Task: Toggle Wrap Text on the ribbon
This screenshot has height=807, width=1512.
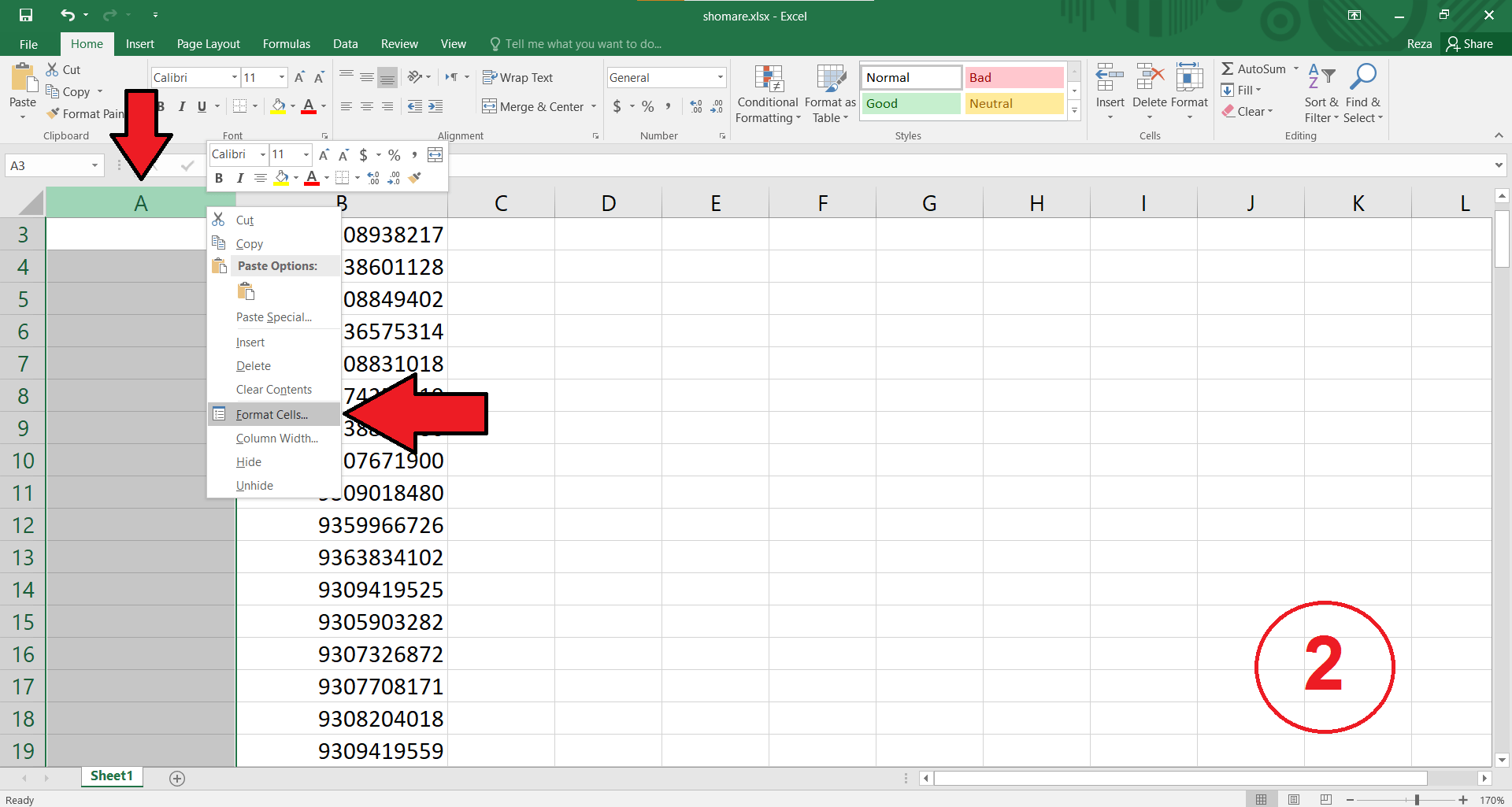Action: point(517,77)
